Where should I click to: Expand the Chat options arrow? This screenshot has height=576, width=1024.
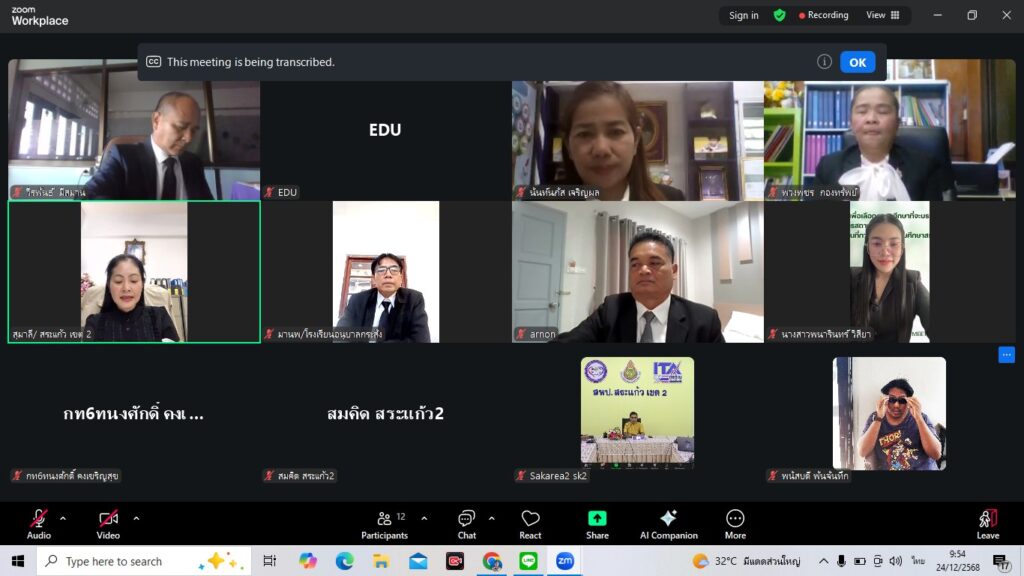(x=491, y=518)
